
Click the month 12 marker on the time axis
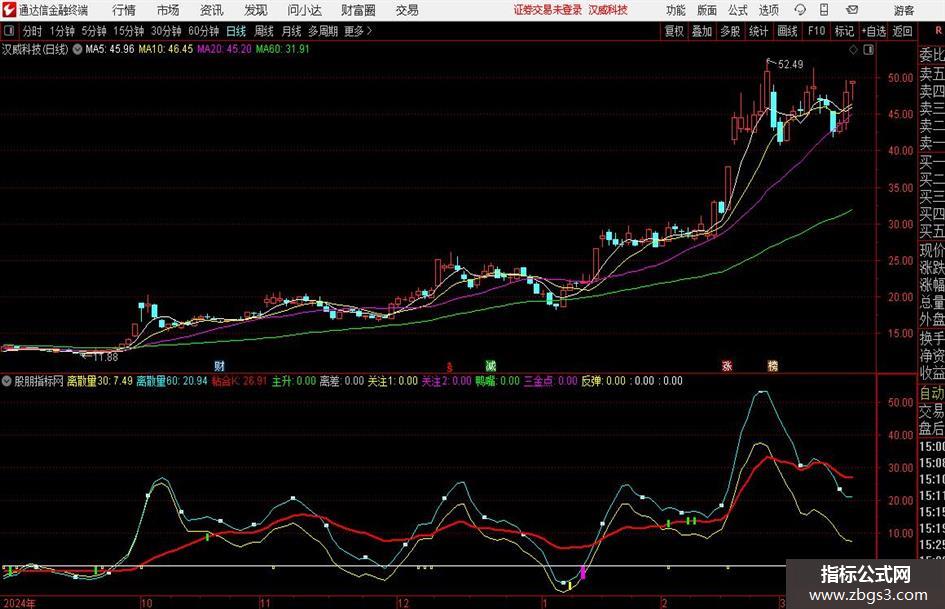pos(403,602)
